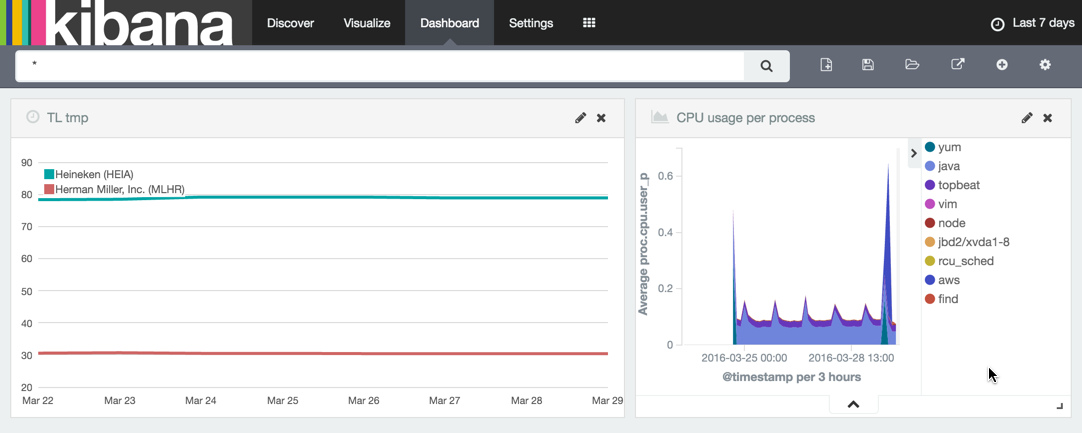Toggle the java legend series
This screenshot has width=1082, height=433.
click(x=948, y=166)
